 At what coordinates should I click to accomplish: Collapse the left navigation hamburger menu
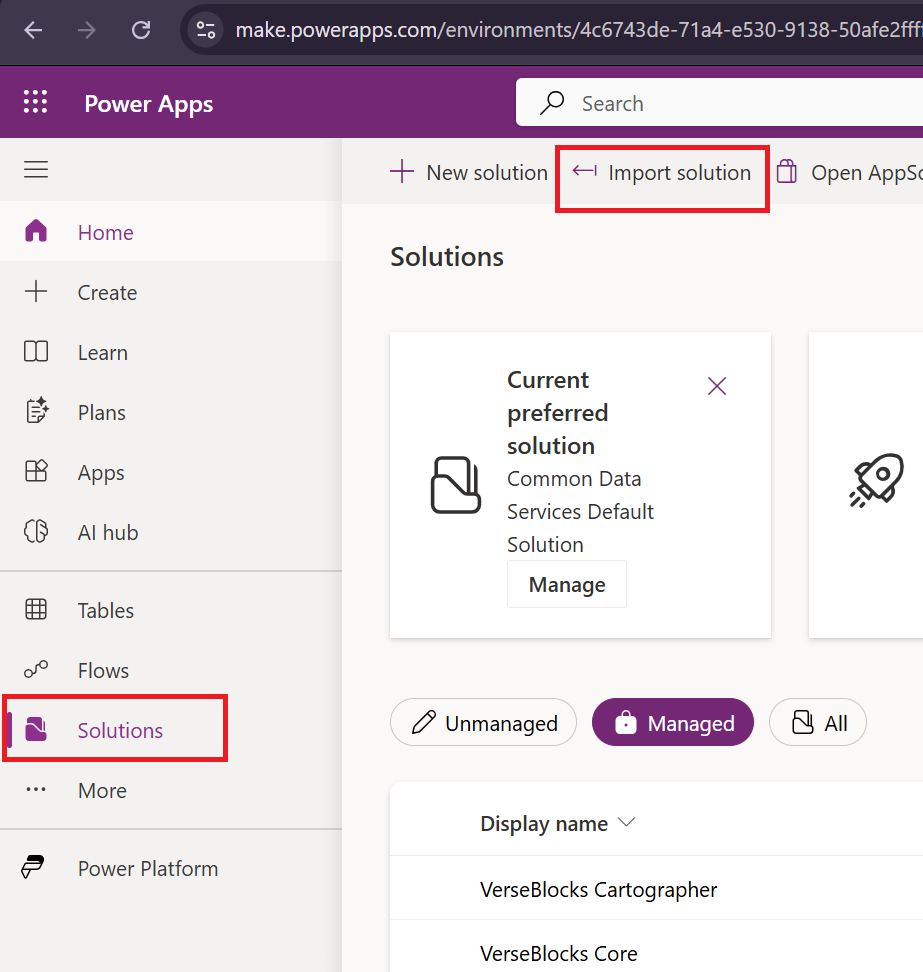(x=36, y=169)
